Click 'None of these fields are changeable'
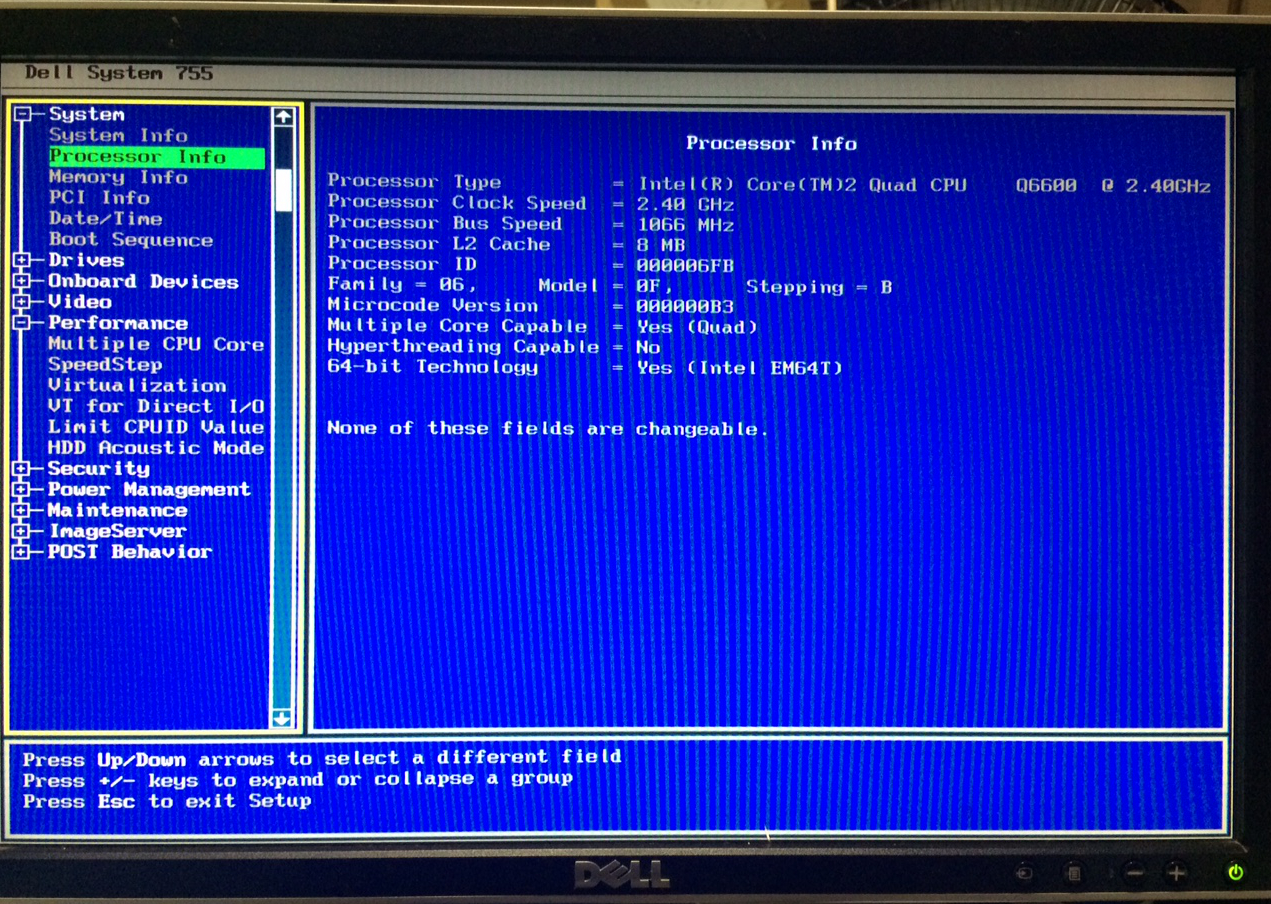This screenshot has width=1271, height=904. 548,428
